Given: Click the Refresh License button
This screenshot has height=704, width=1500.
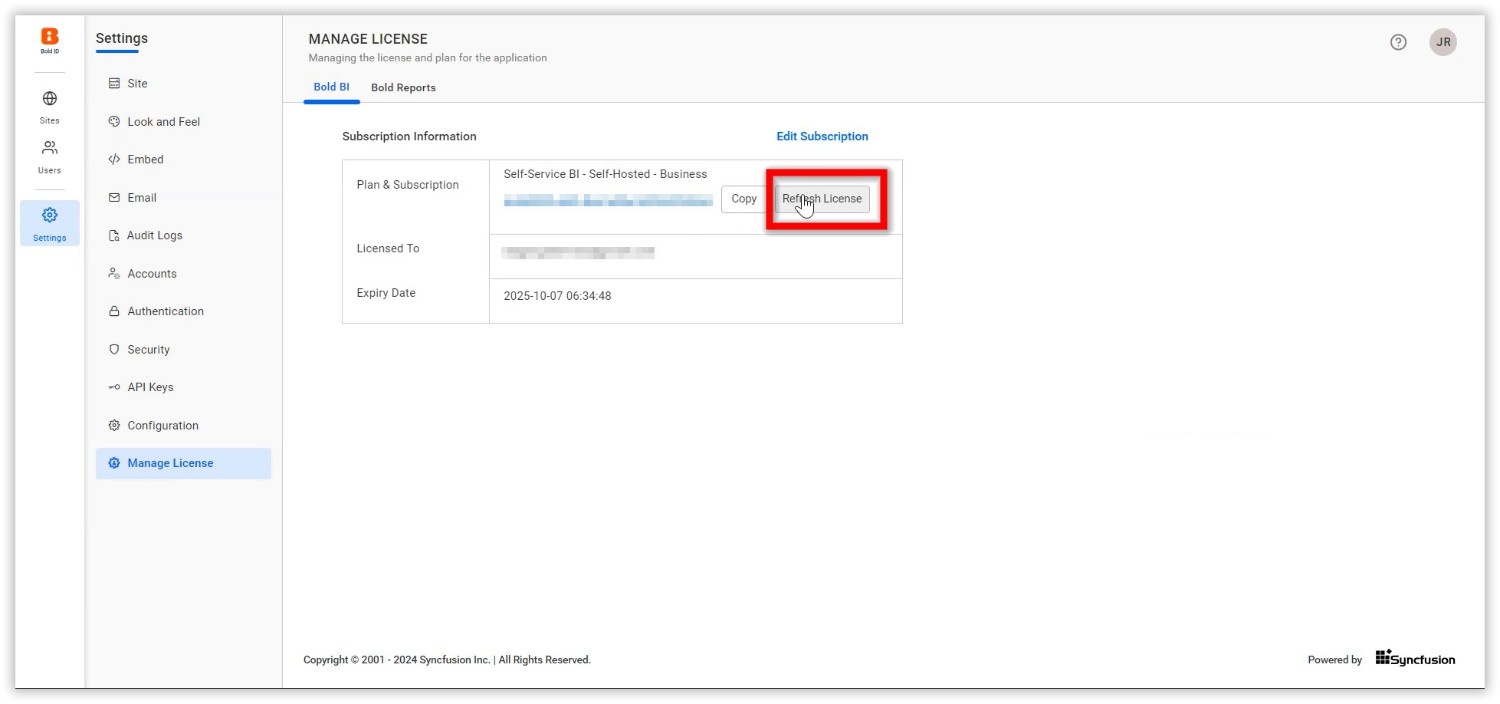Looking at the screenshot, I should click(822, 199).
